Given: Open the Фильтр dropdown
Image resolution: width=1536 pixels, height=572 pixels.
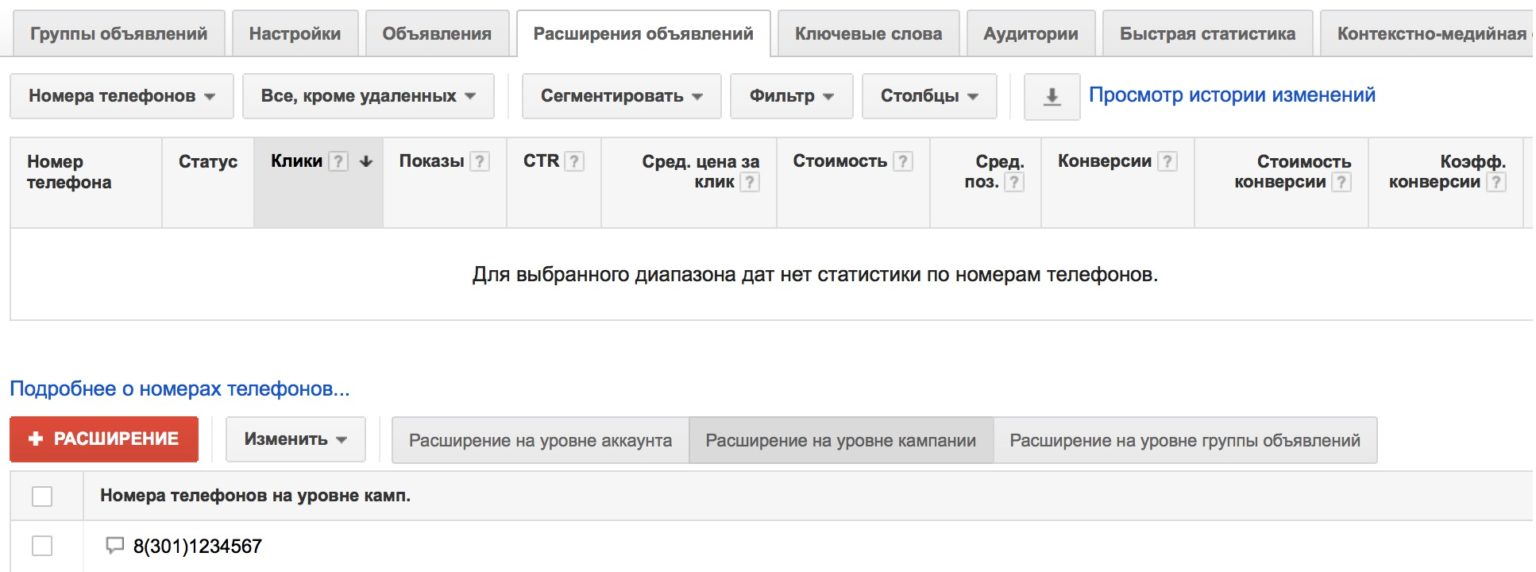Looking at the screenshot, I should [791, 97].
